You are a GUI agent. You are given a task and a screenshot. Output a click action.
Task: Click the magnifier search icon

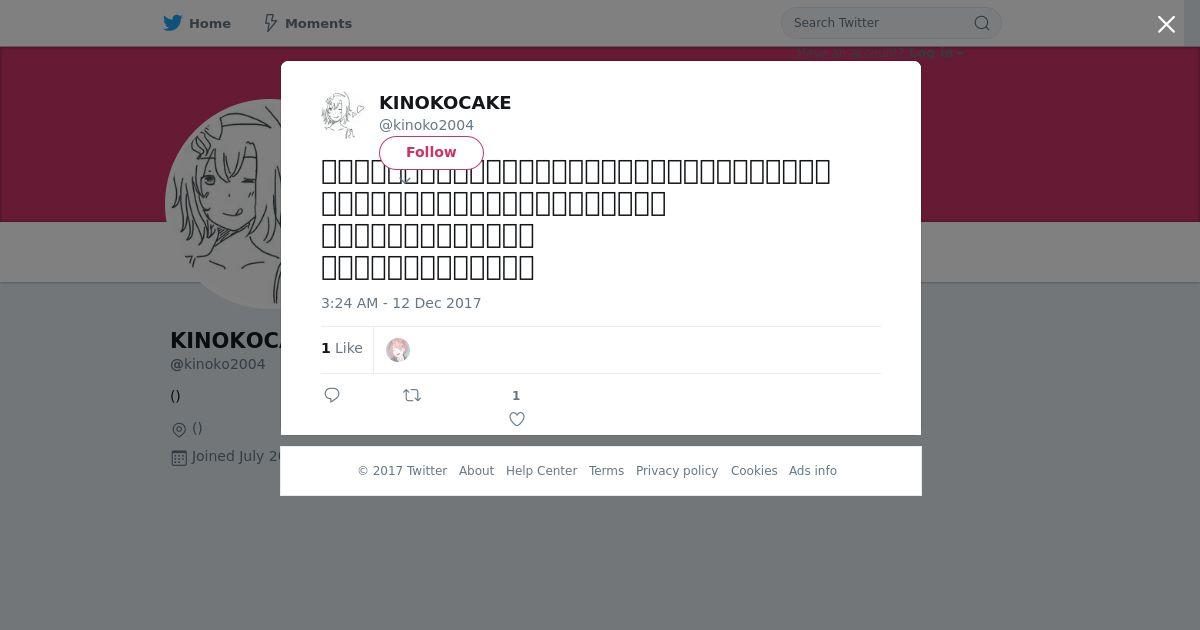982,23
